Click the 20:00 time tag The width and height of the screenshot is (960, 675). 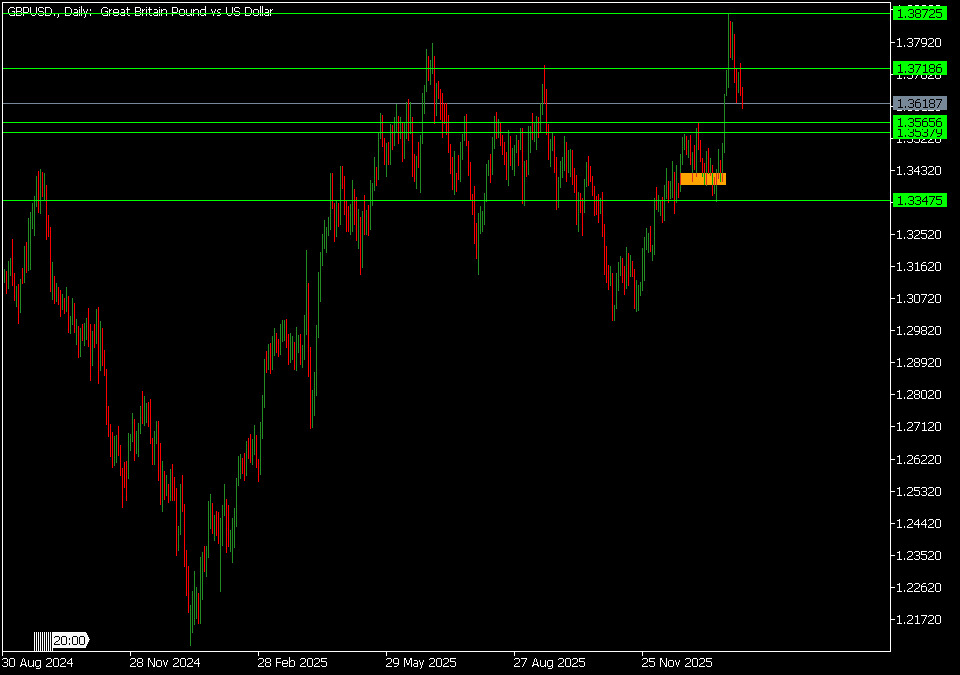click(70, 640)
